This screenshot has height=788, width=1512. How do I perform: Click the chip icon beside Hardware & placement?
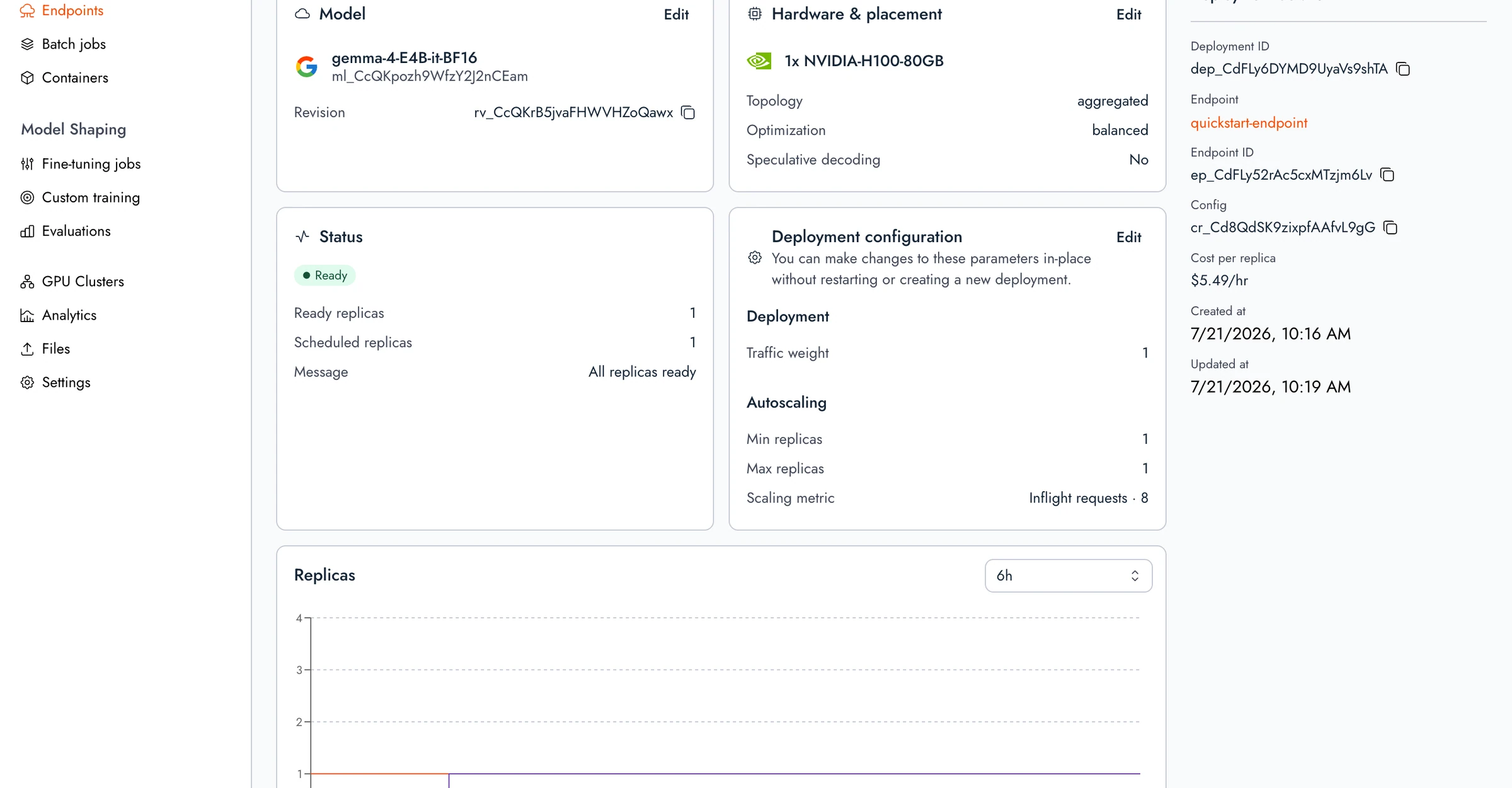click(x=755, y=14)
